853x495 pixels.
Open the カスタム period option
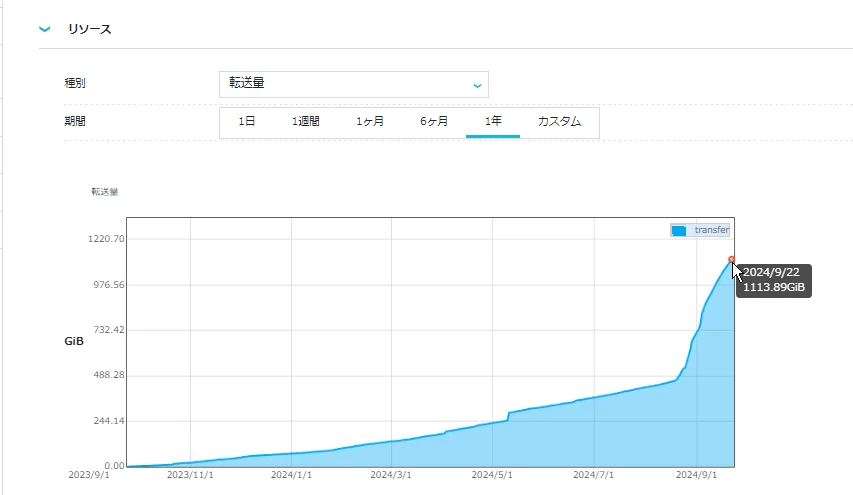(559, 121)
